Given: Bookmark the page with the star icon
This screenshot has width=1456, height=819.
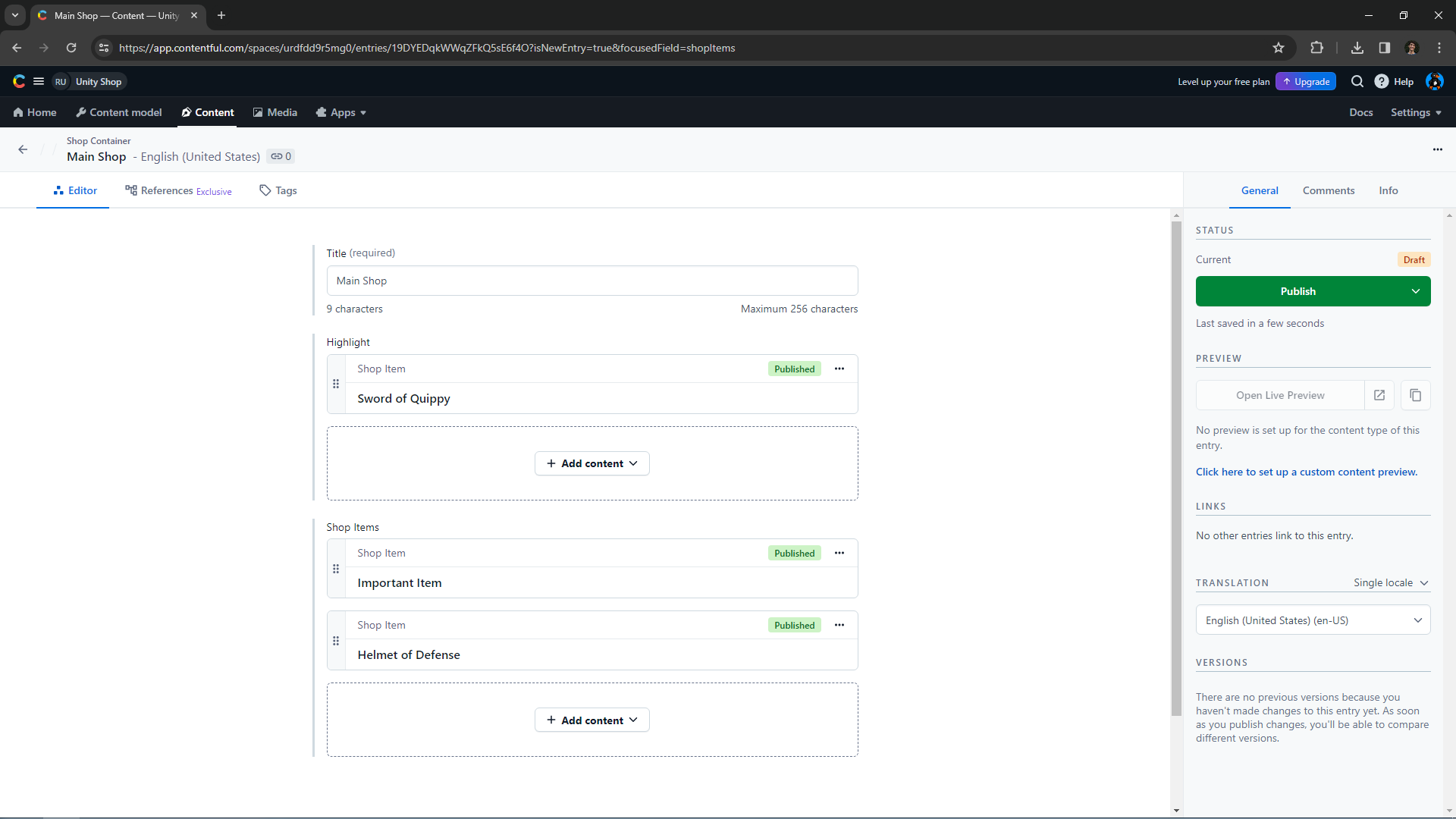Looking at the screenshot, I should point(1279,47).
